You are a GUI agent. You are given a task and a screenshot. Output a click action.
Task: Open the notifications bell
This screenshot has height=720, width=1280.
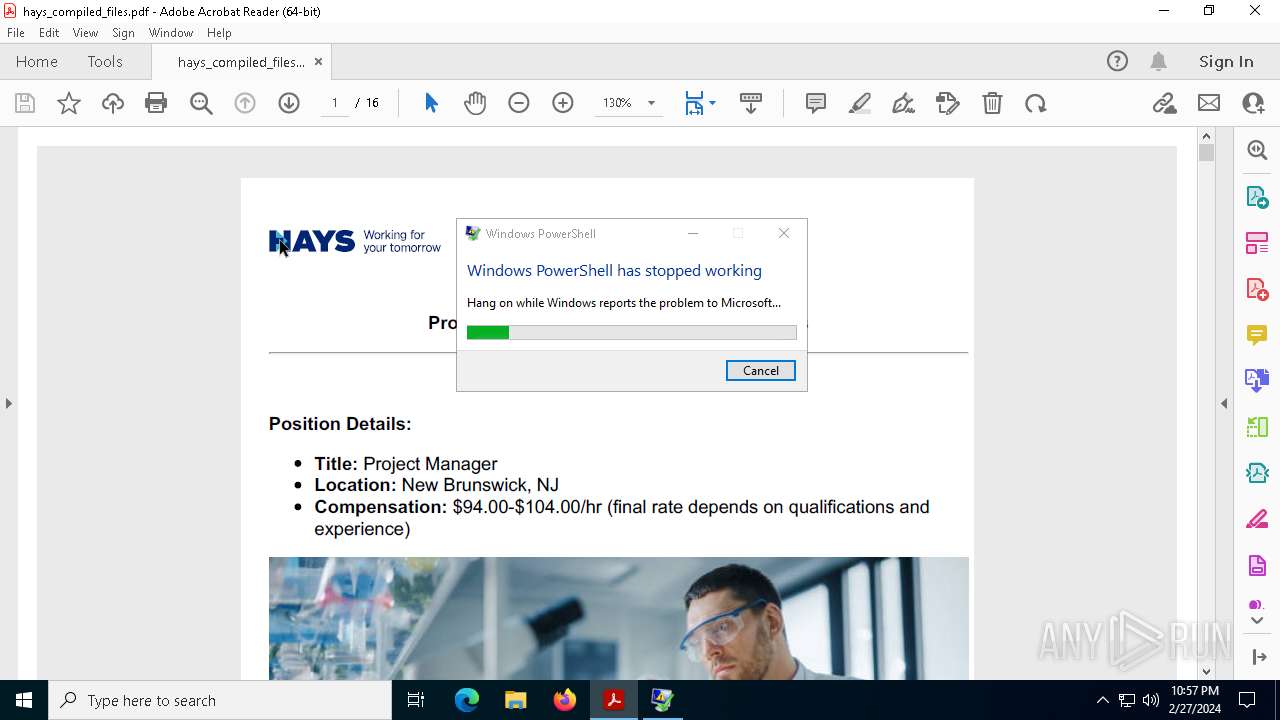1158,61
